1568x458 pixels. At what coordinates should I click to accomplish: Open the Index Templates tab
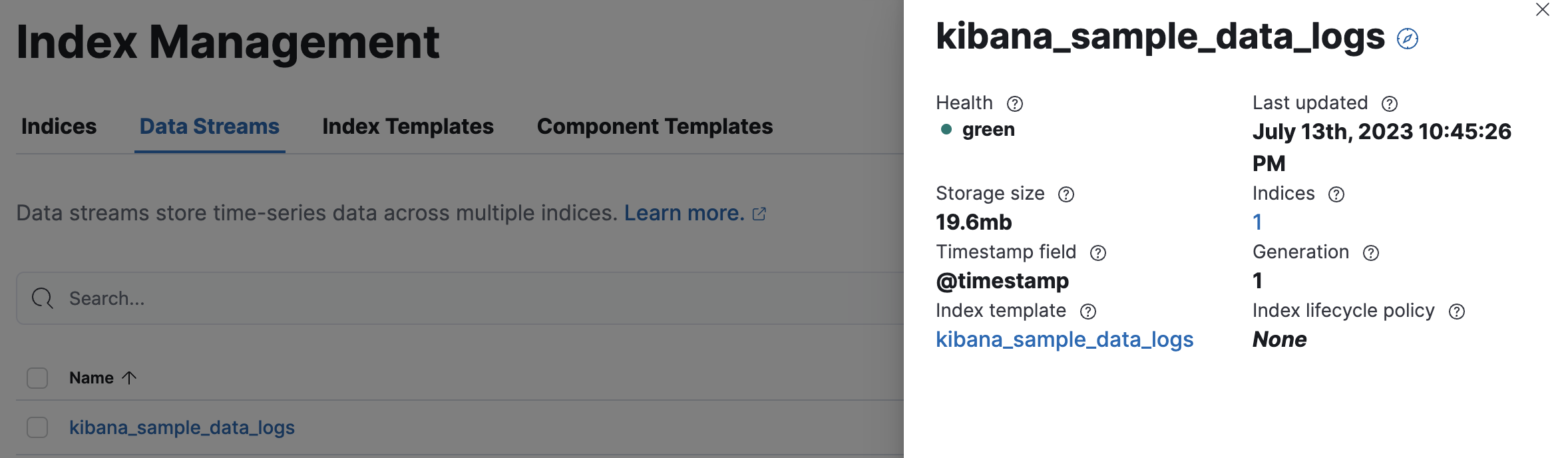point(407,126)
